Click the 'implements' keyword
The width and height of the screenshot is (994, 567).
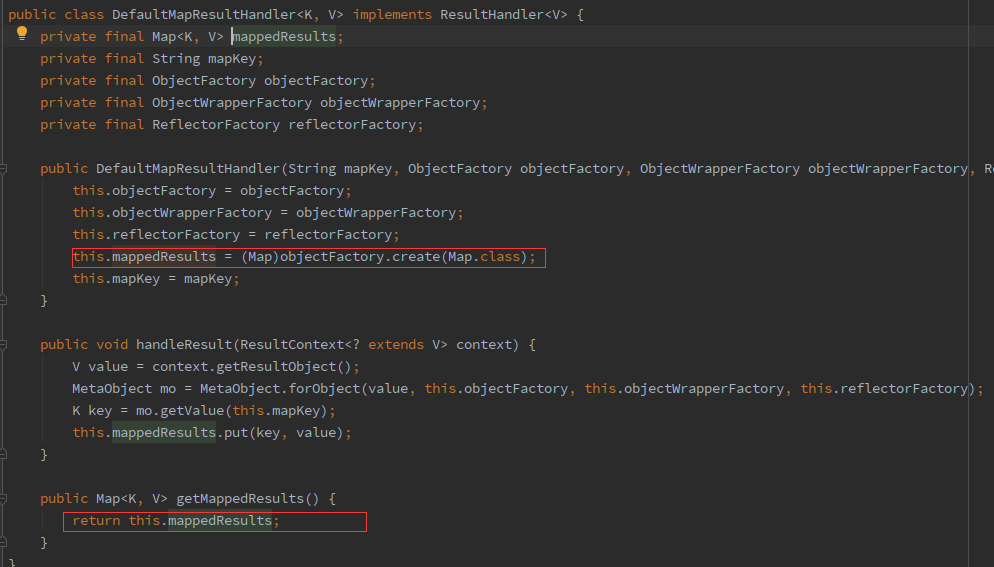click(392, 15)
